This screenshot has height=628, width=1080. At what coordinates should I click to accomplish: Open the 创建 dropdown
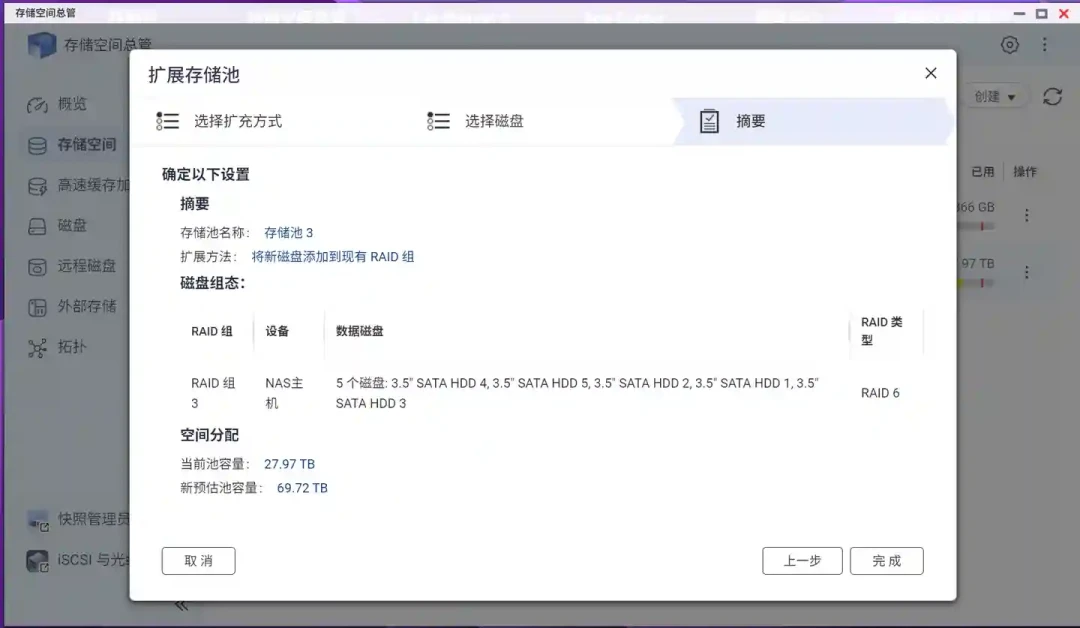(x=994, y=96)
